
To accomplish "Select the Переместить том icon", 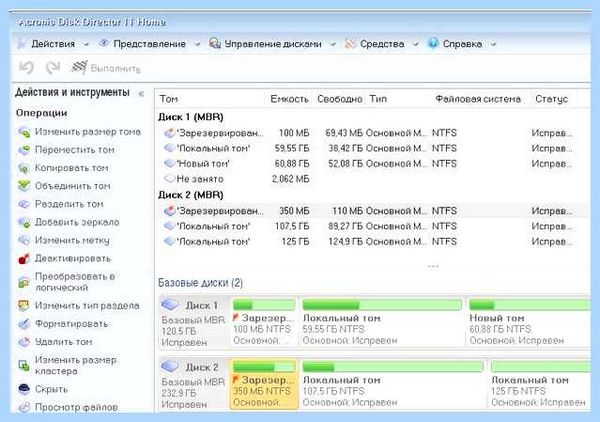I will click(x=24, y=150).
